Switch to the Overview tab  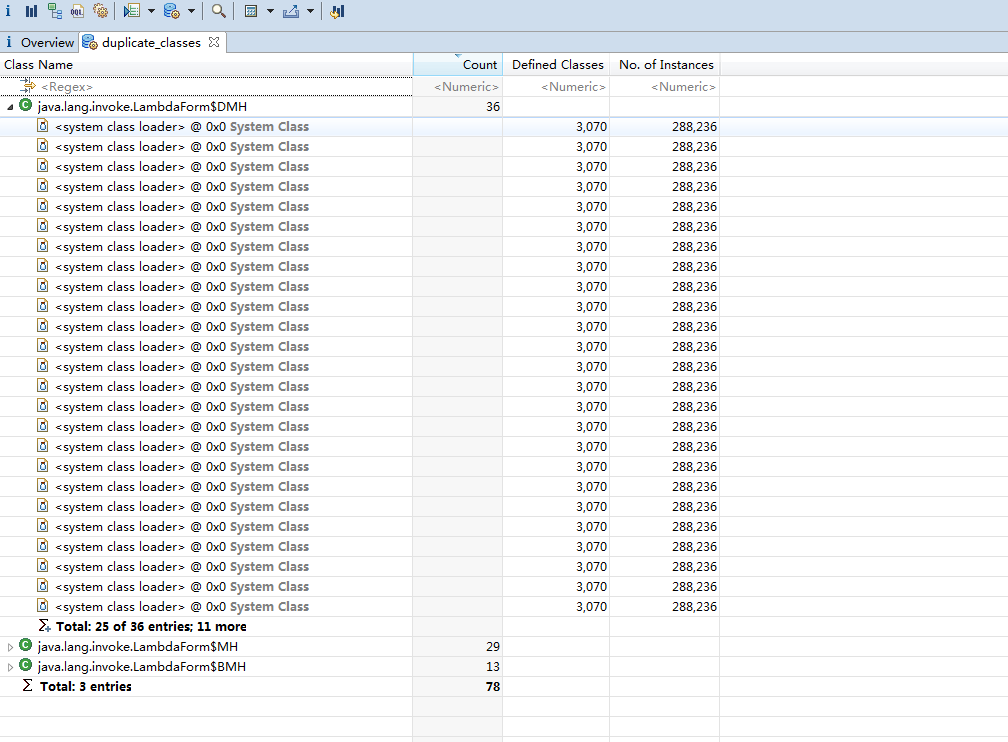pyautogui.click(x=40, y=42)
